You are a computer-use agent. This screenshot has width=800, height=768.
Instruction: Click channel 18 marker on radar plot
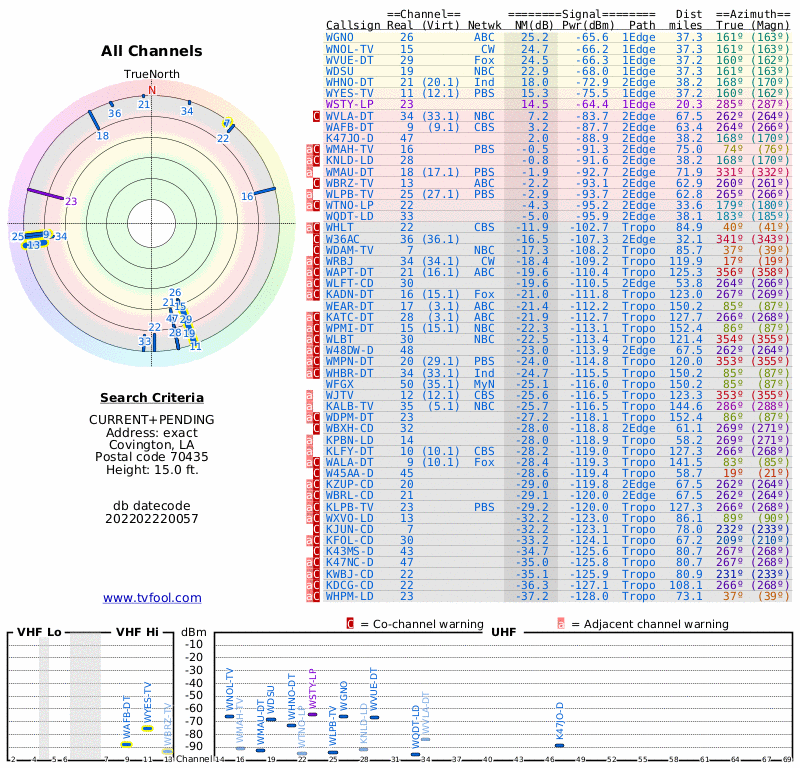94,120
